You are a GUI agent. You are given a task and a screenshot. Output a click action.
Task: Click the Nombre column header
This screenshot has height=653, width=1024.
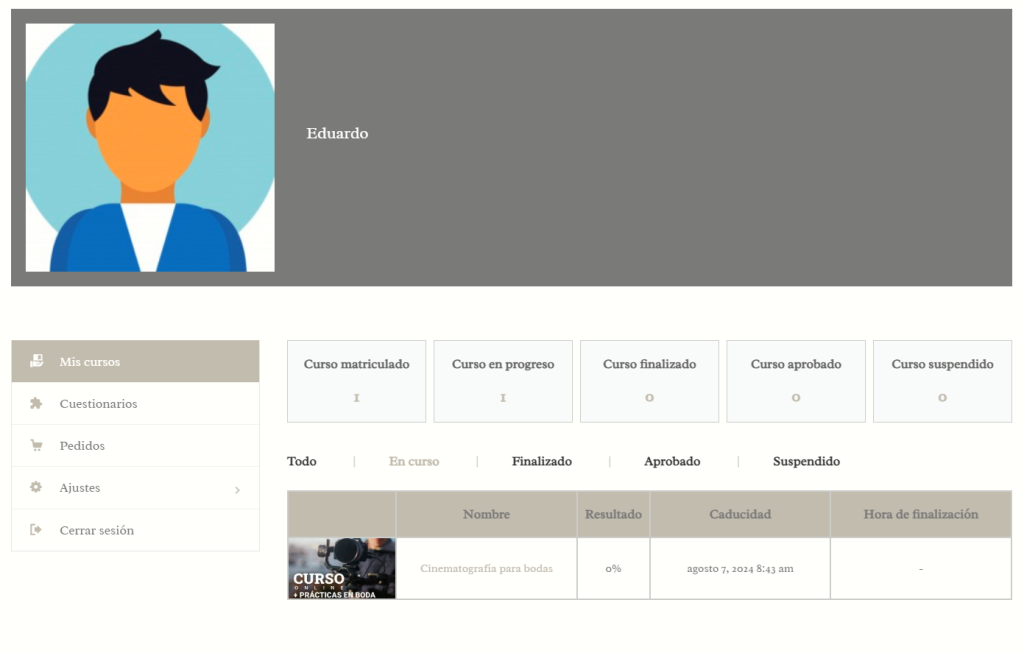486,513
